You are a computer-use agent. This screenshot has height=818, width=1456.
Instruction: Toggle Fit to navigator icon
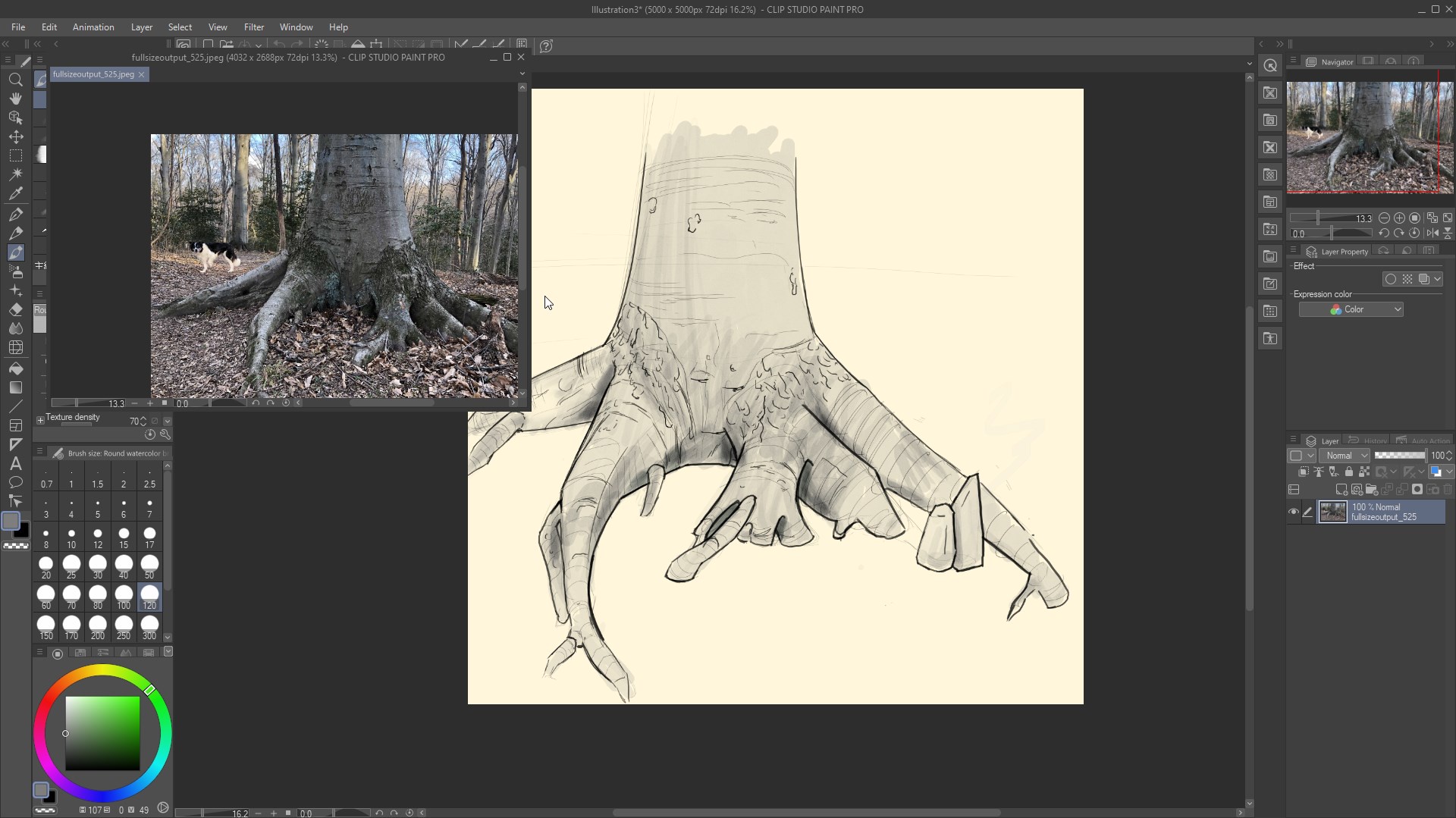pos(1432,218)
